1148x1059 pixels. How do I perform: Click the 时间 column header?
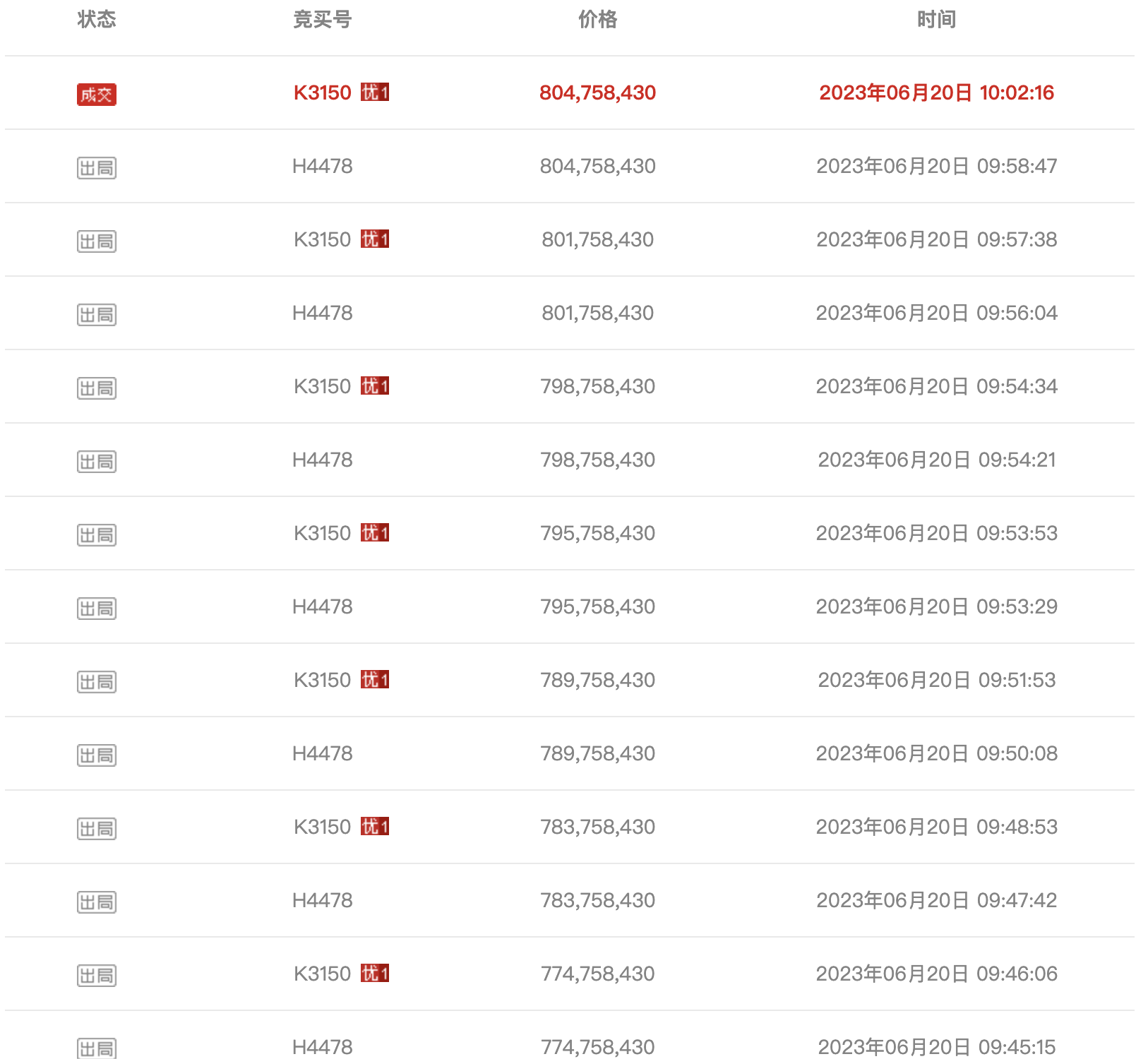(937, 20)
